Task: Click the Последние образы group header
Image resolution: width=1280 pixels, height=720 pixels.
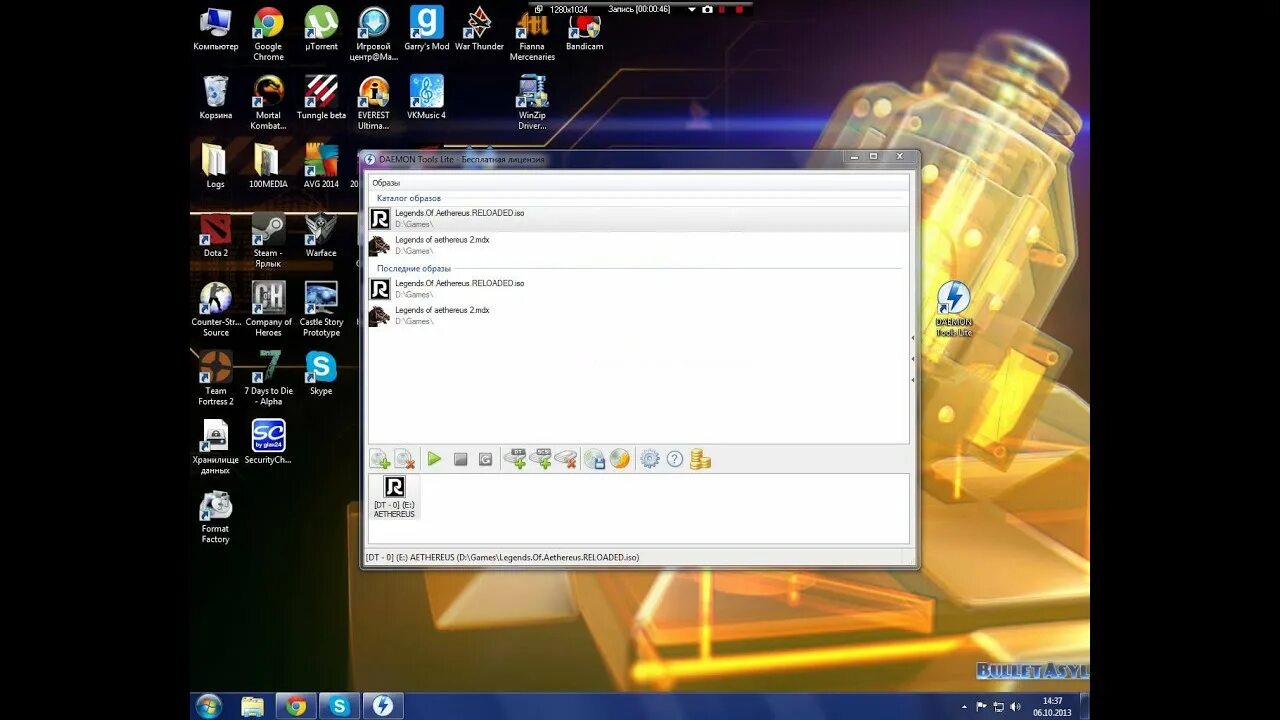Action: (x=413, y=268)
